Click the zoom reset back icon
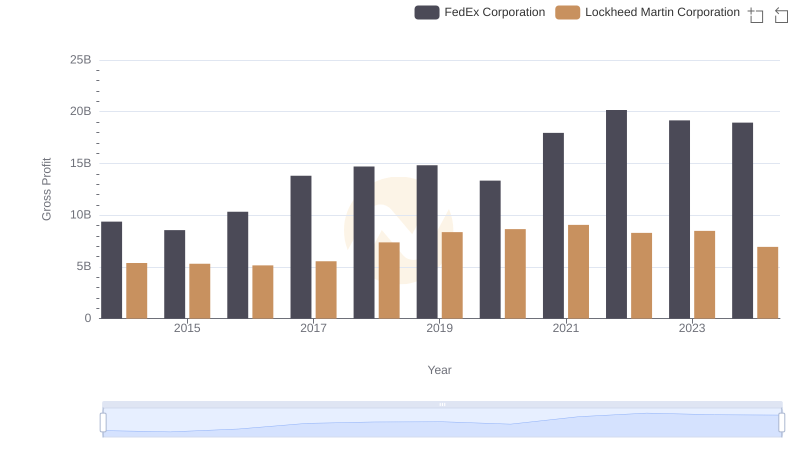This screenshot has height=461, width=800. [x=781, y=15]
